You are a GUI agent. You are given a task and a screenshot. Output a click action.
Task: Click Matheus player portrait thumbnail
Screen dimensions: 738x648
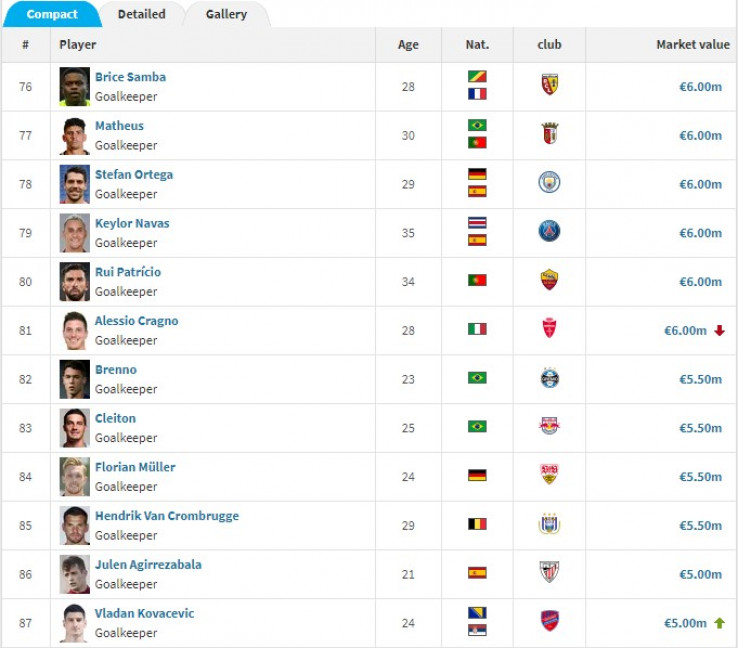(74, 135)
